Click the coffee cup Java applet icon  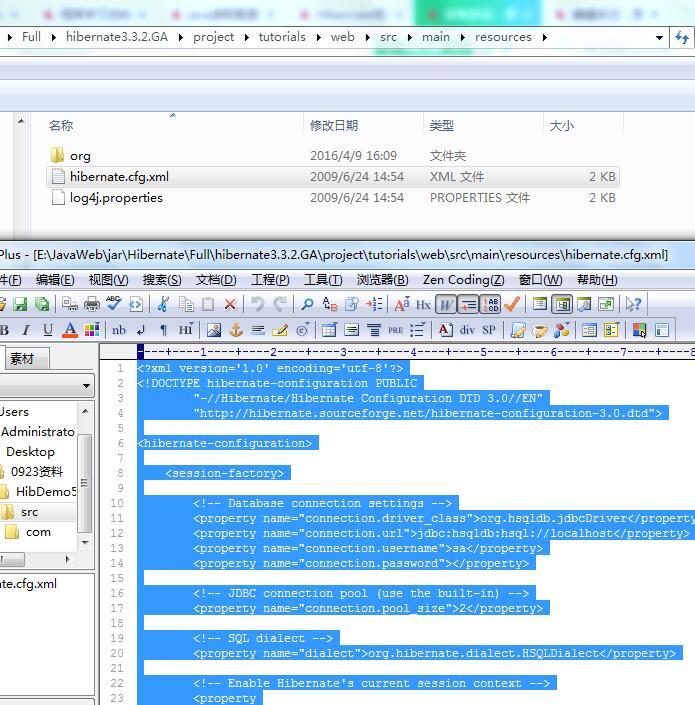[539, 331]
